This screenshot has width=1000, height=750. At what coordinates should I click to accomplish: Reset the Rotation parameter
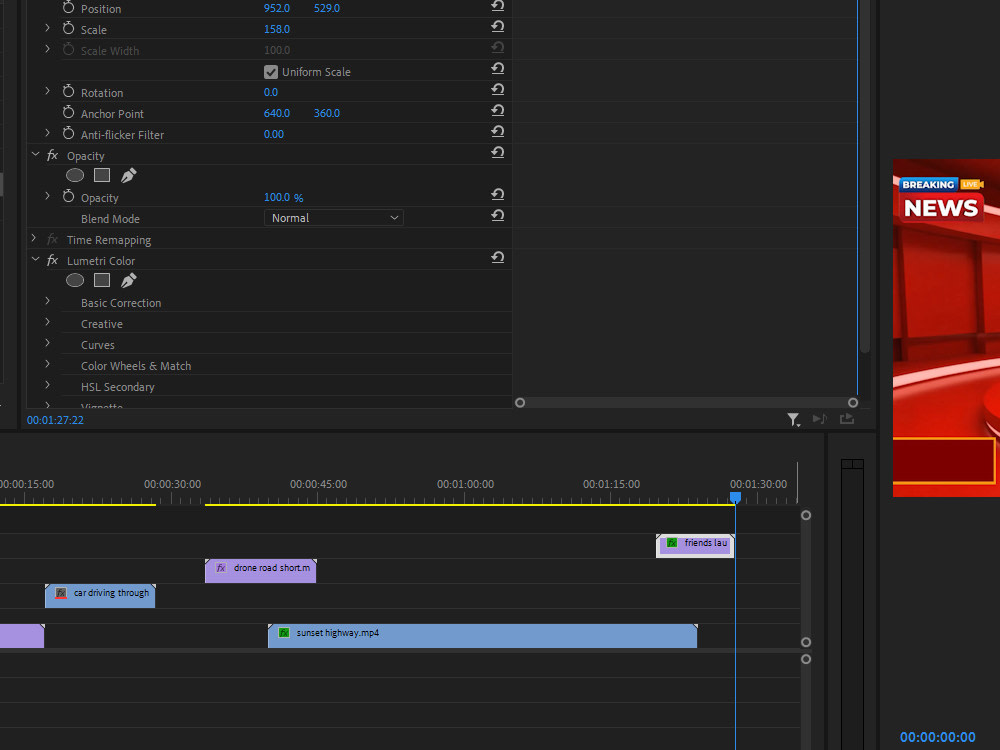coord(497,90)
